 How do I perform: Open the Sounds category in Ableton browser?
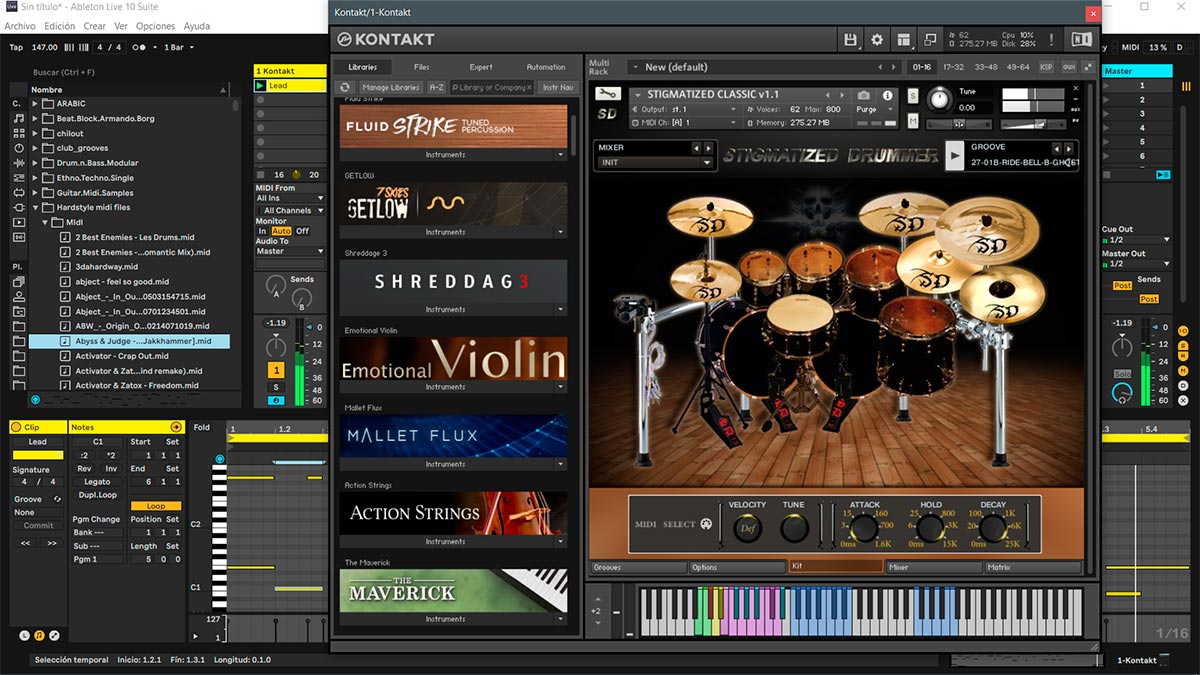[x=20, y=118]
